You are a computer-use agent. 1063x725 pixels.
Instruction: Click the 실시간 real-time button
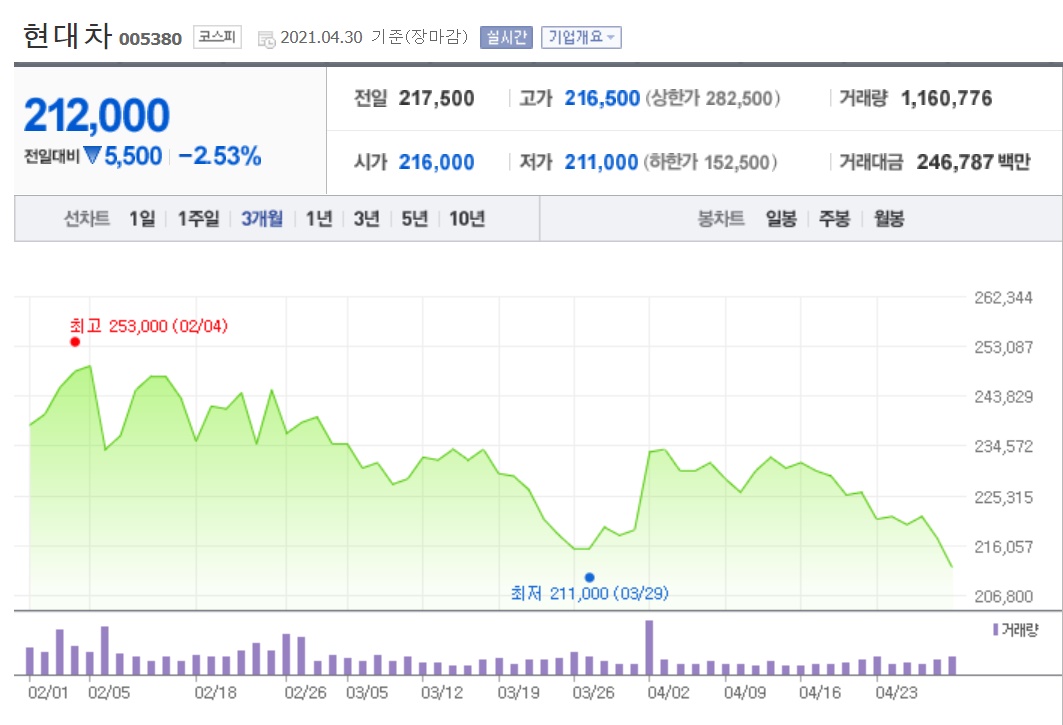point(506,37)
